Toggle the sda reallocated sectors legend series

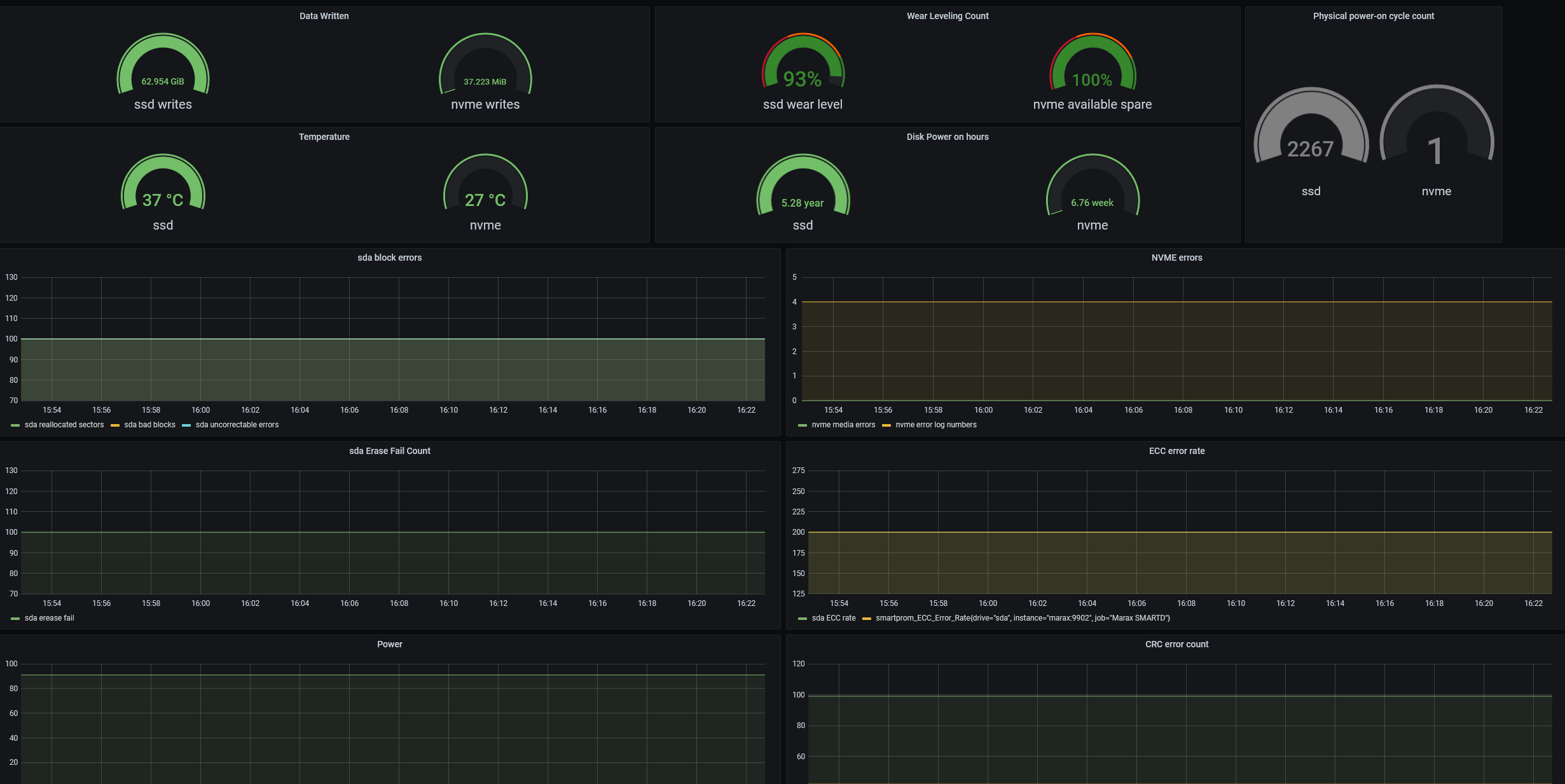tap(64, 425)
